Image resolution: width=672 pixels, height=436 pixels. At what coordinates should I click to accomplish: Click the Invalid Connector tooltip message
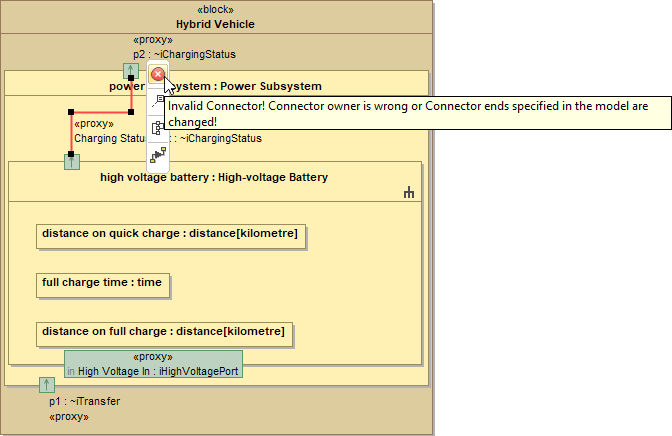(x=408, y=113)
